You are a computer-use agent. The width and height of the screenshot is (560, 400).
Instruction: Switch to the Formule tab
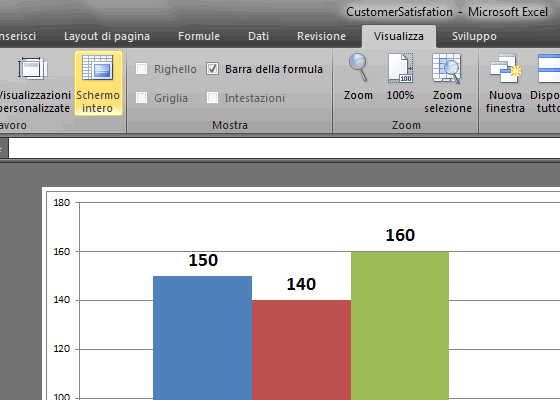click(199, 36)
